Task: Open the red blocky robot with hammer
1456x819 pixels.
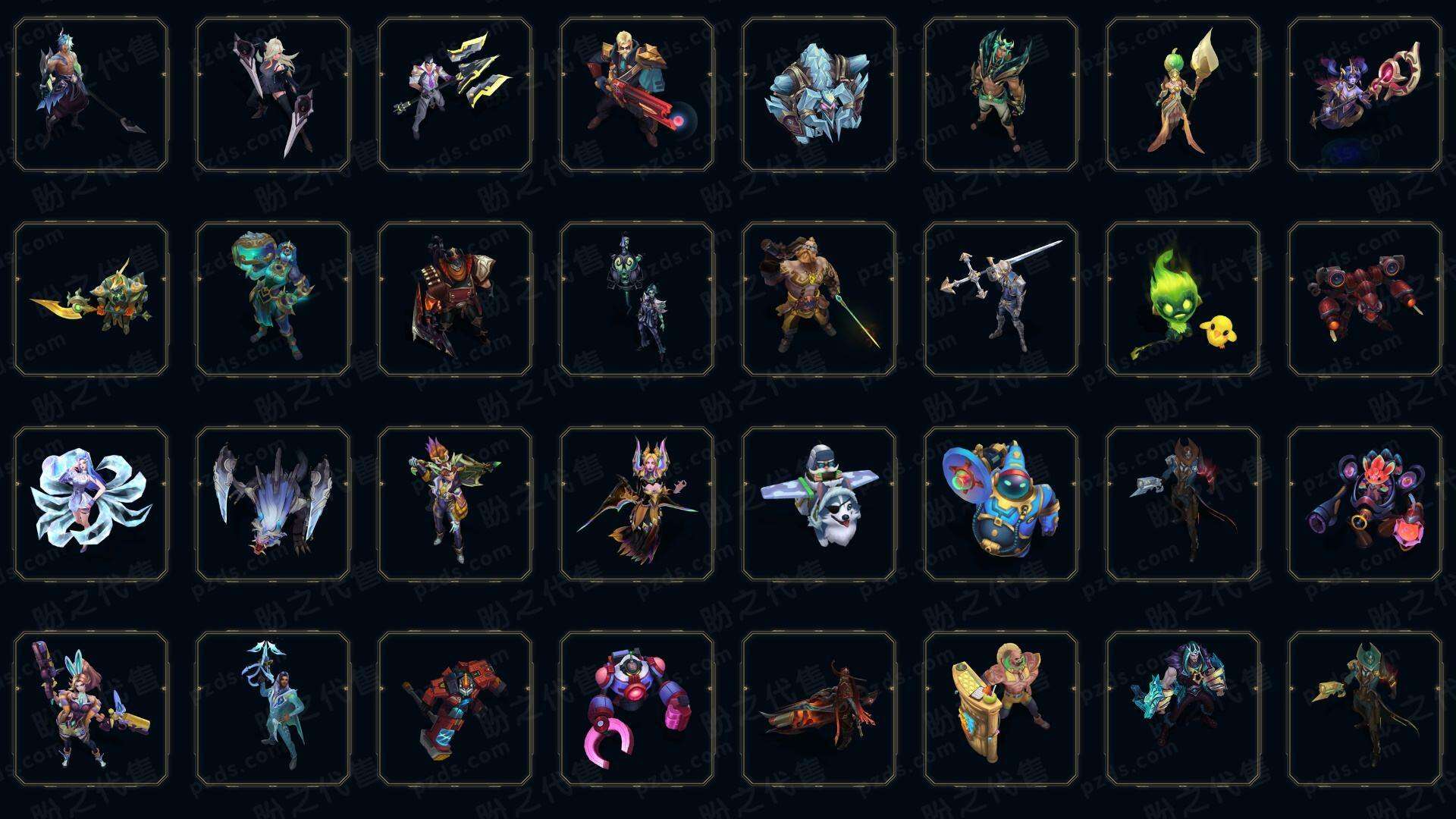Action: click(455, 709)
